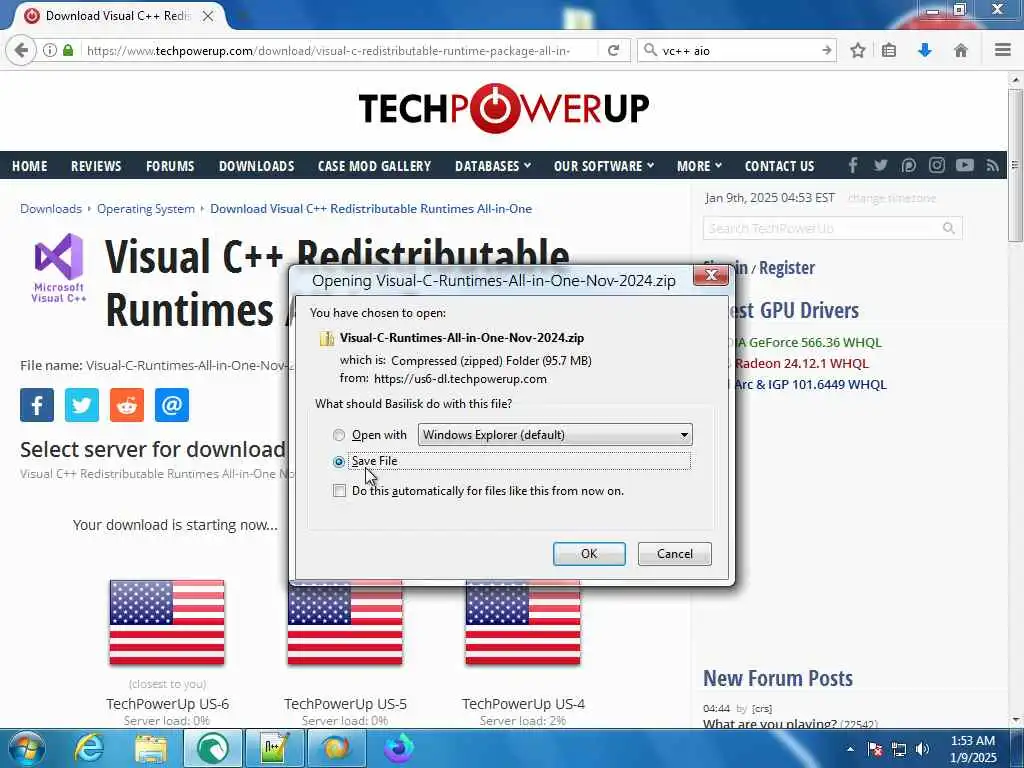Click the vc++ aio search box
Screen dimensions: 1024x768
pyautogui.click(x=737, y=50)
